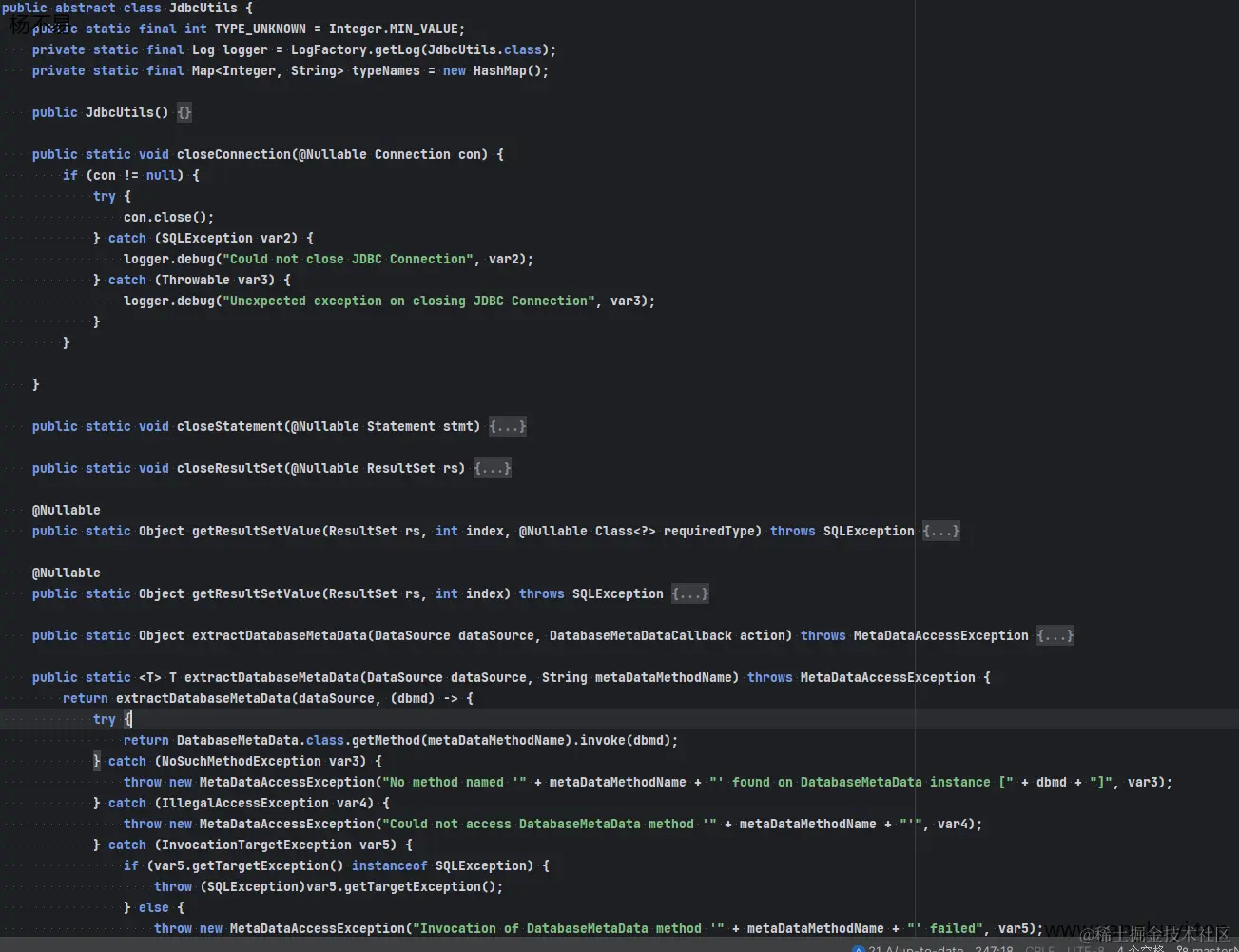Expand the folded JdbcUtils() constructor body
Screen dimensions: 1239x952
[x=184, y=112]
